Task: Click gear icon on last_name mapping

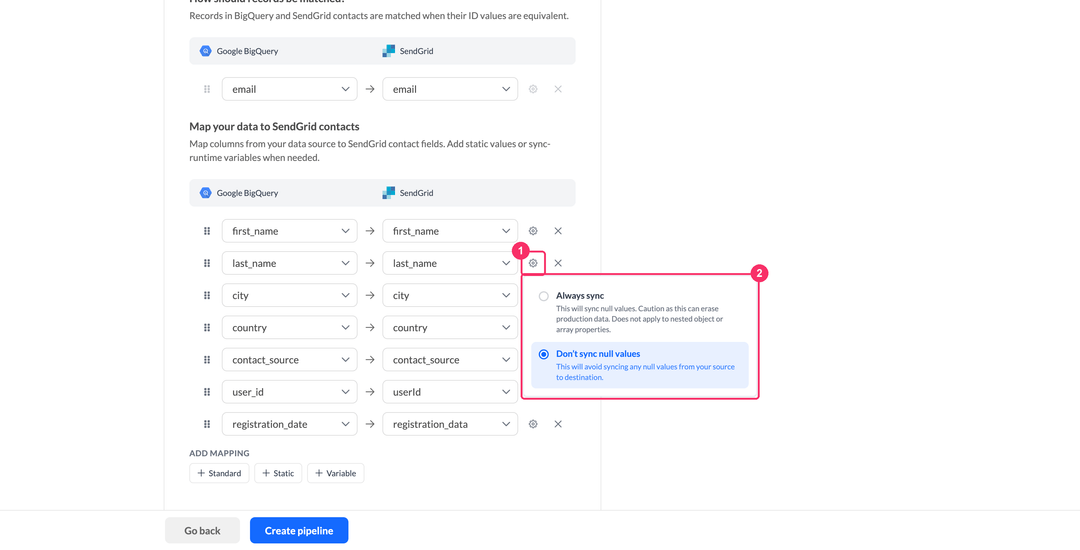Action: 532,263
